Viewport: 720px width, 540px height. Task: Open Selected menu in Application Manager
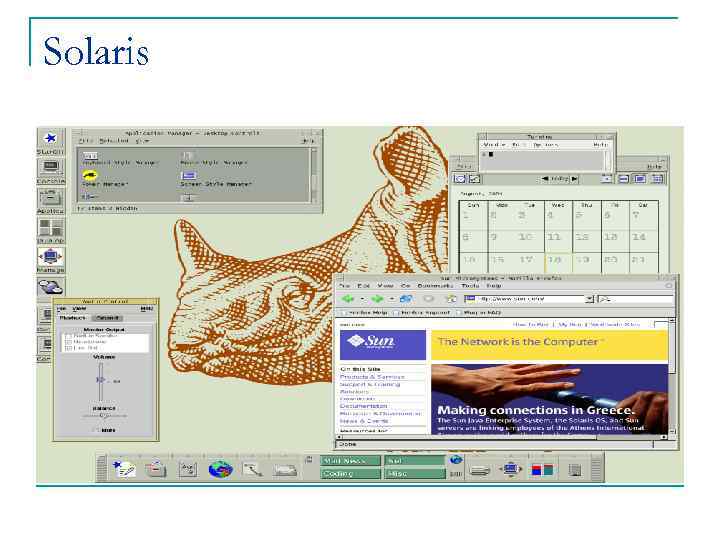(114, 141)
